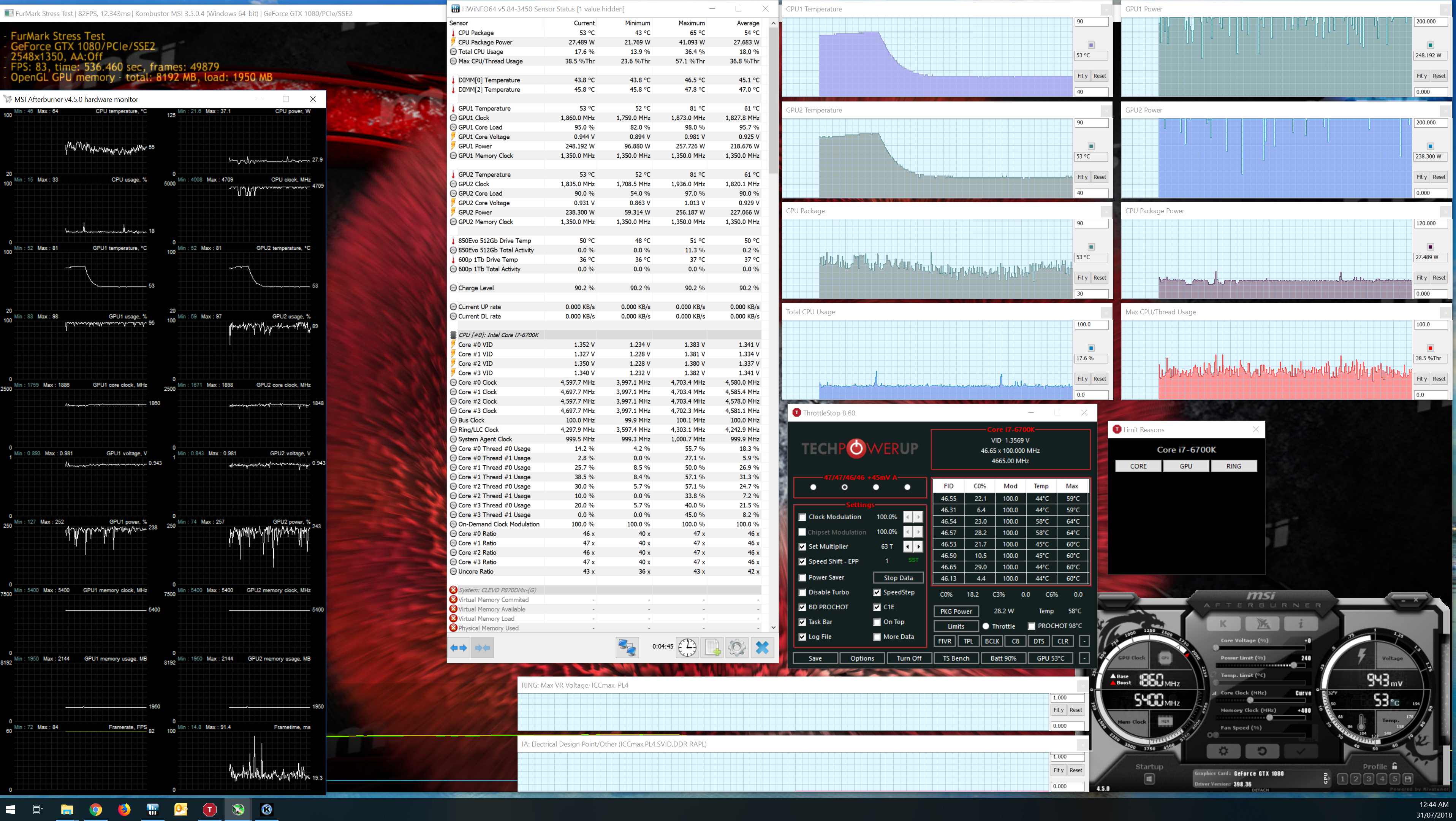Check the Disable Turbo option
This screenshot has width=1456, height=821.
[x=802, y=592]
